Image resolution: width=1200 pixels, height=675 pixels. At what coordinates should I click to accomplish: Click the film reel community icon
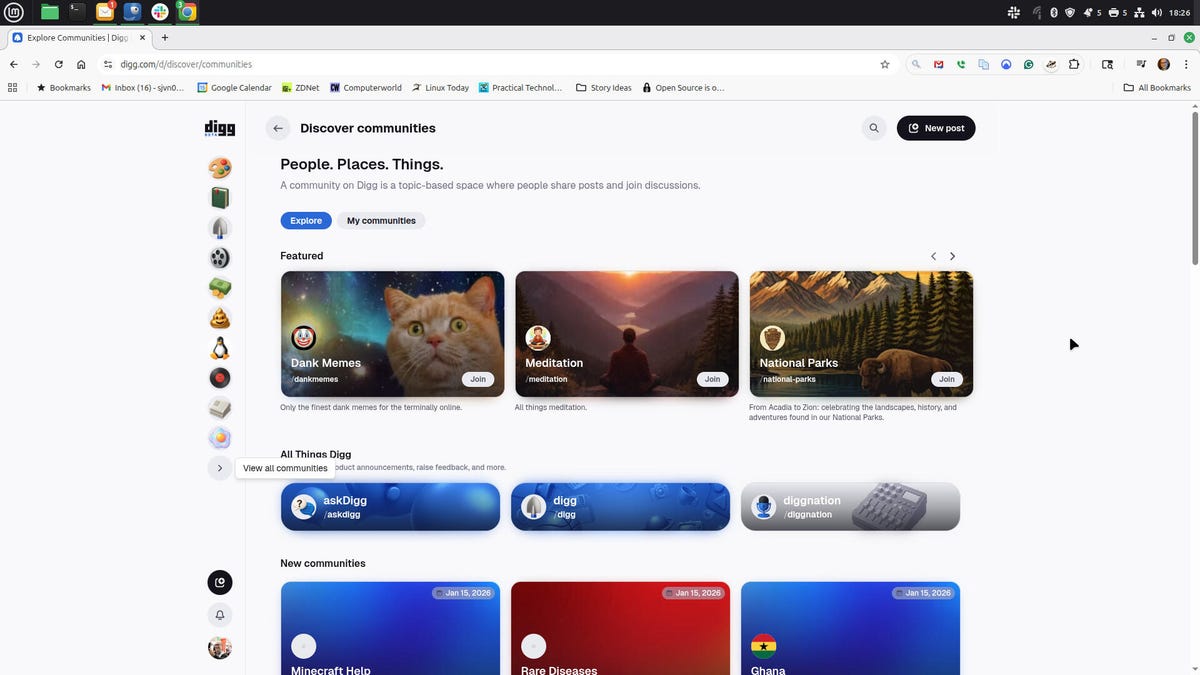219,257
